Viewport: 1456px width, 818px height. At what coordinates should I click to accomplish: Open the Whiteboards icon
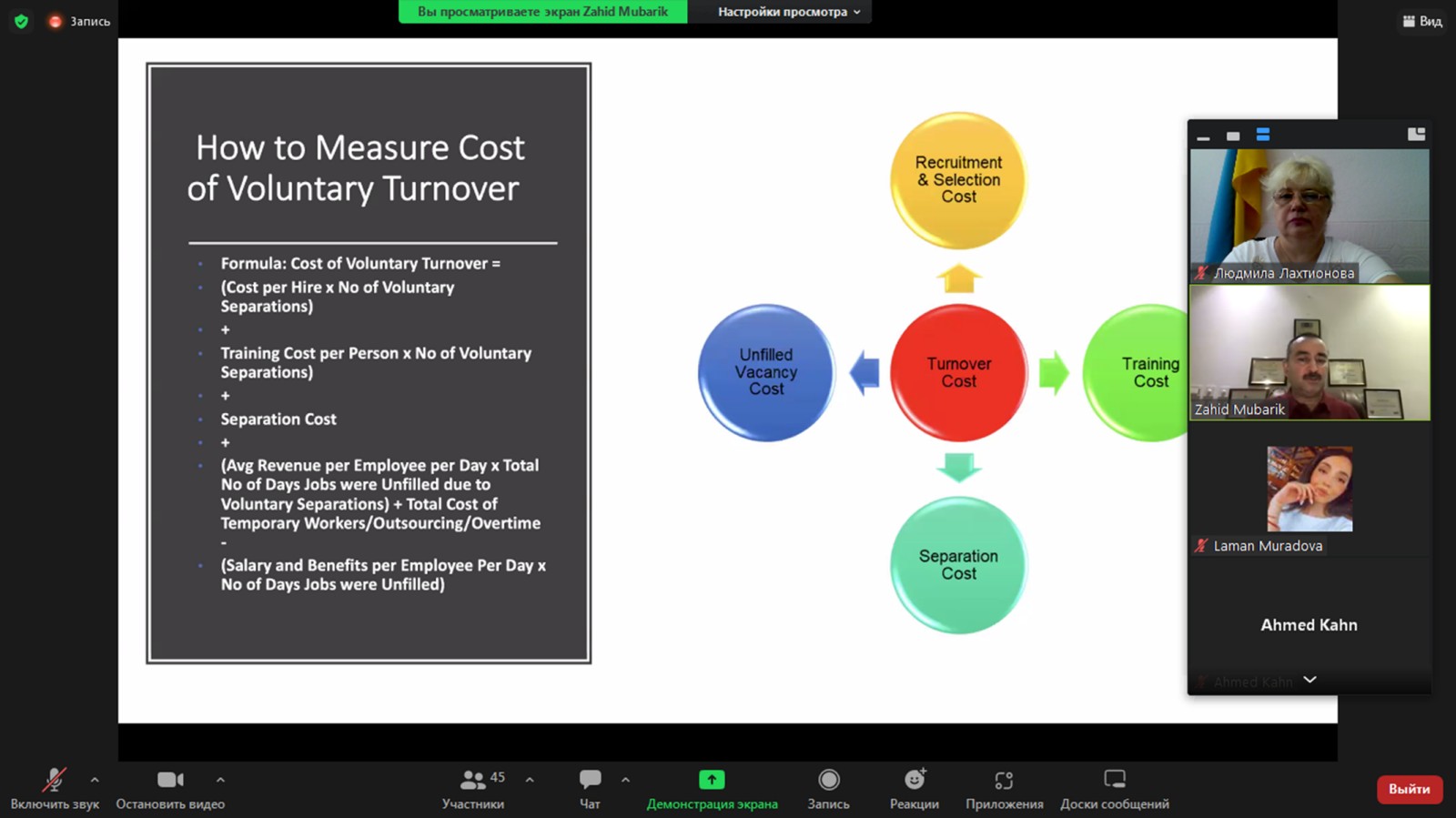click(1114, 788)
